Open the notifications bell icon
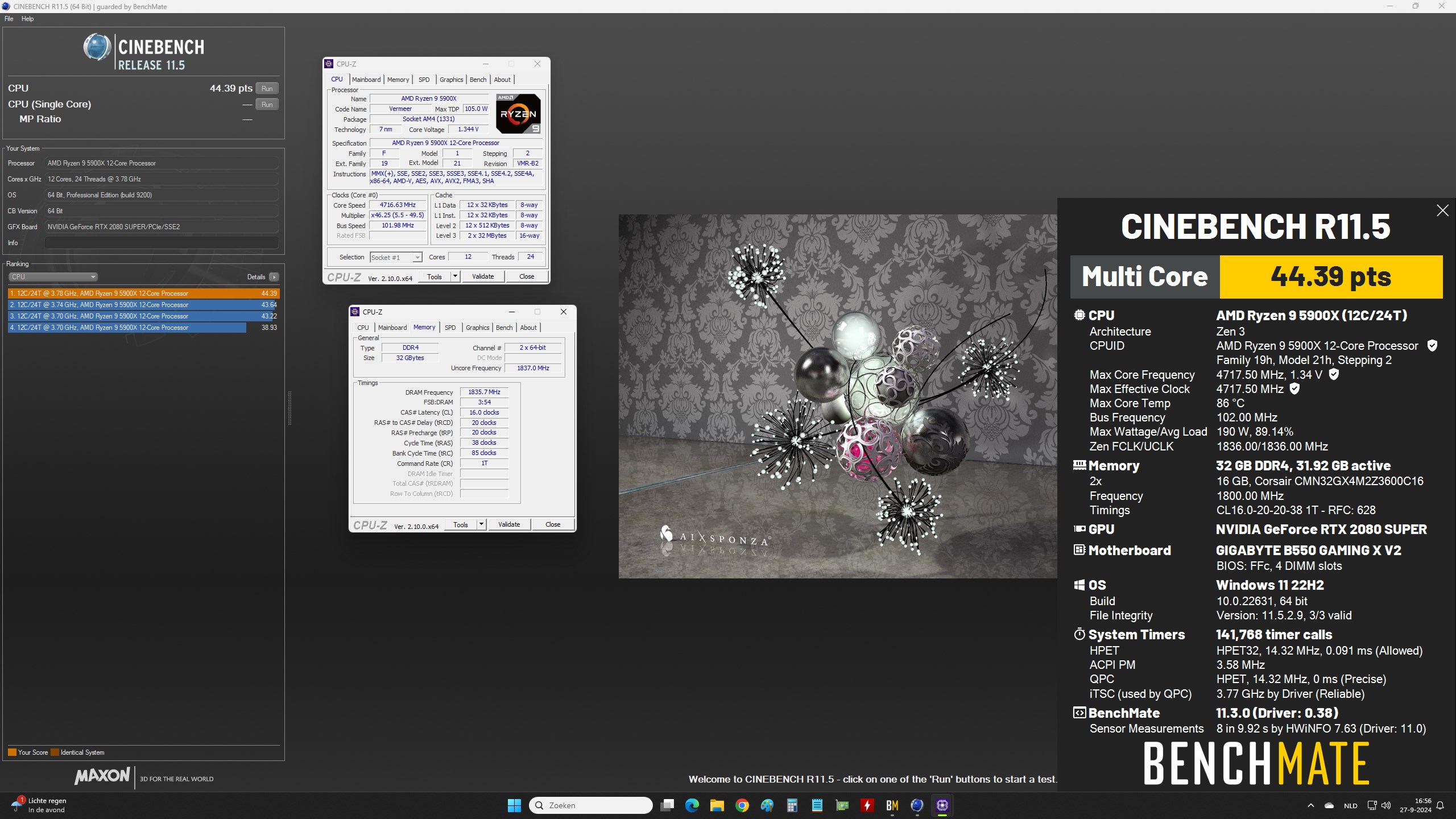Viewport: 1456px width, 819px height. click(1441, 805)
